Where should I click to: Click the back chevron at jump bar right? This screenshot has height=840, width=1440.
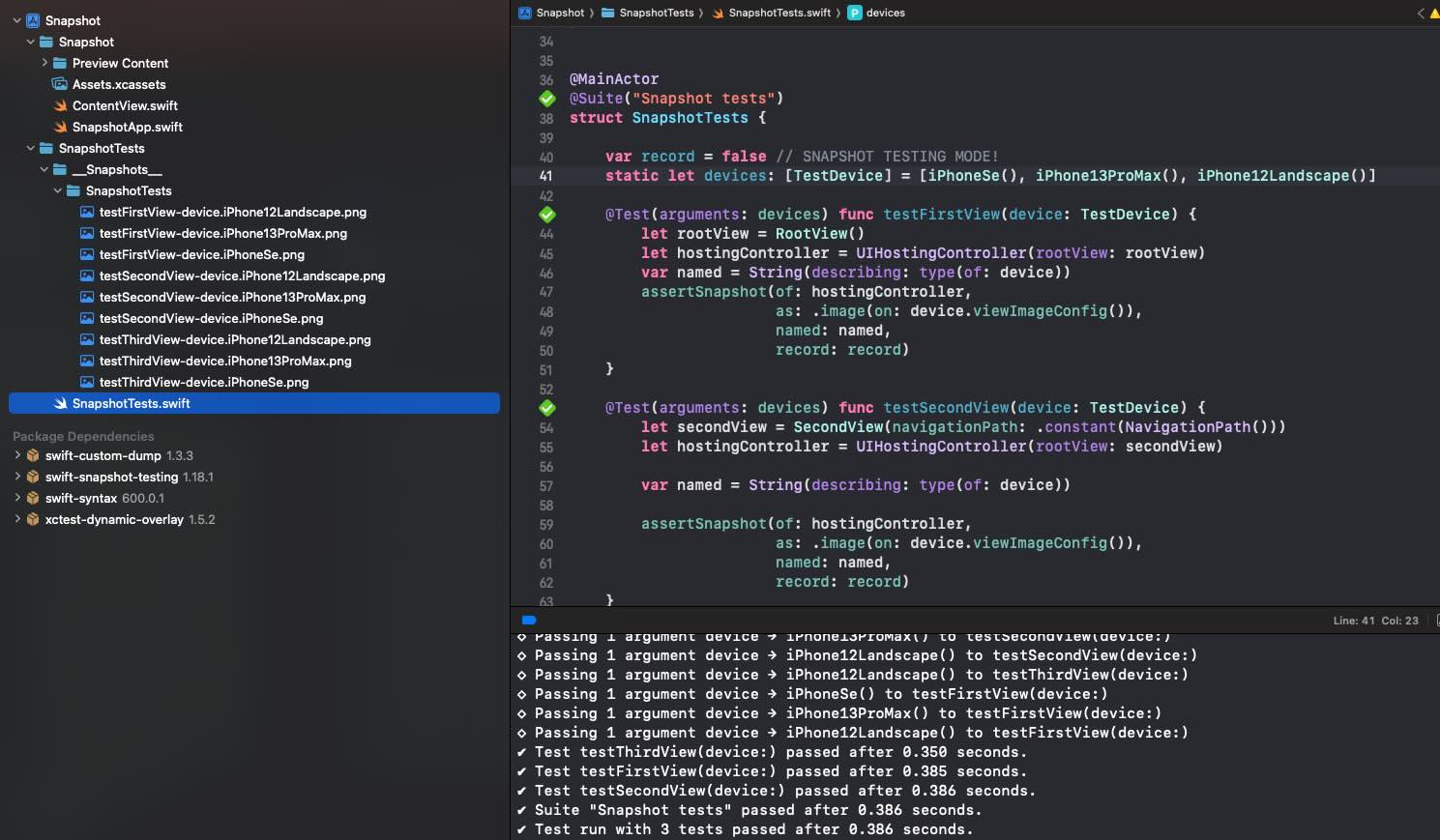(x=1421, y=13)
